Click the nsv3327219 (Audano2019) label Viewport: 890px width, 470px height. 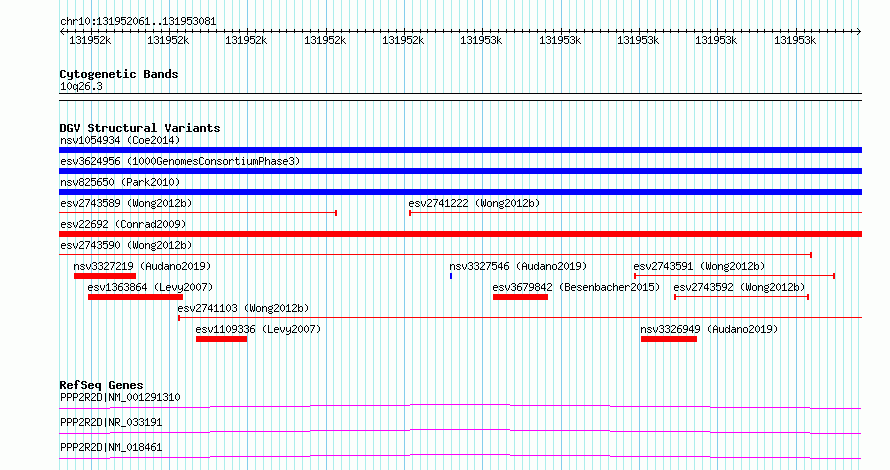click(x=142, y=266)
